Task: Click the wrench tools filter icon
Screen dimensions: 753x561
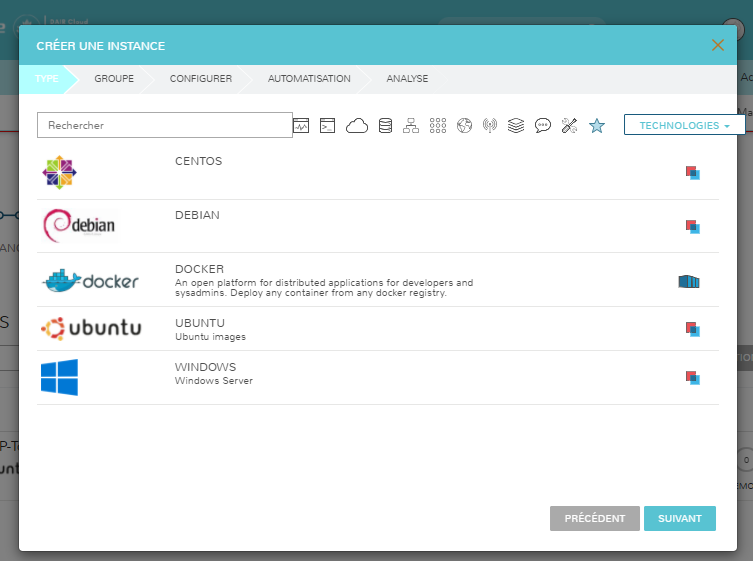Action: pyautogui.click(x=570, y=125)
